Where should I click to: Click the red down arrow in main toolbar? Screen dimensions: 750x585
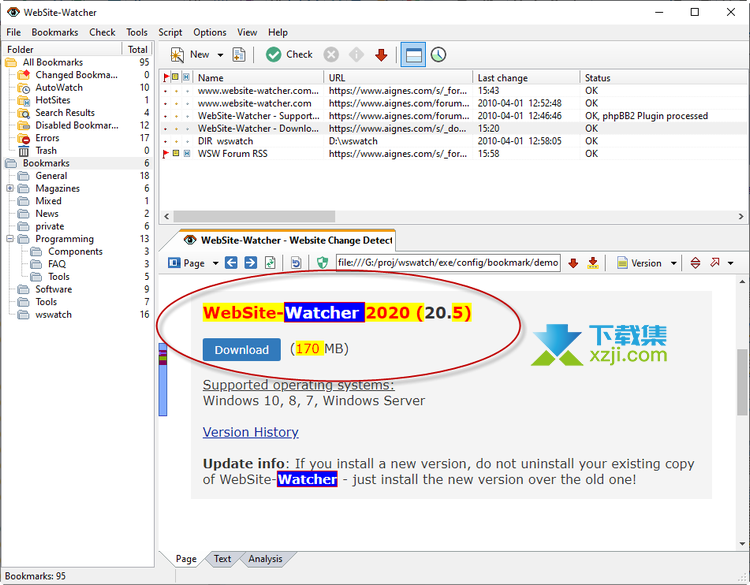[x=381, y=55]
